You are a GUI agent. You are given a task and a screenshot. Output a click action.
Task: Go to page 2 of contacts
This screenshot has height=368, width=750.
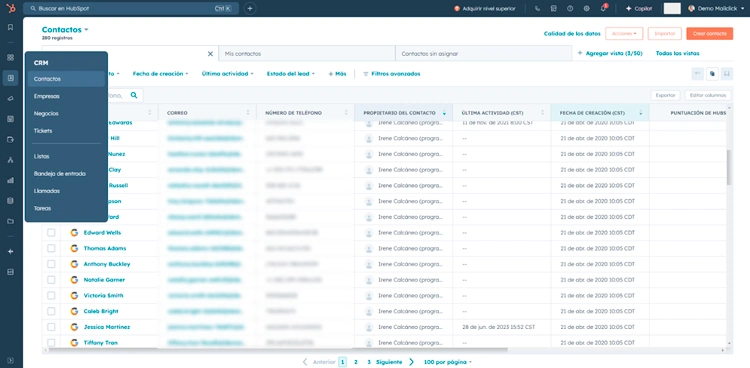[356, 362]
